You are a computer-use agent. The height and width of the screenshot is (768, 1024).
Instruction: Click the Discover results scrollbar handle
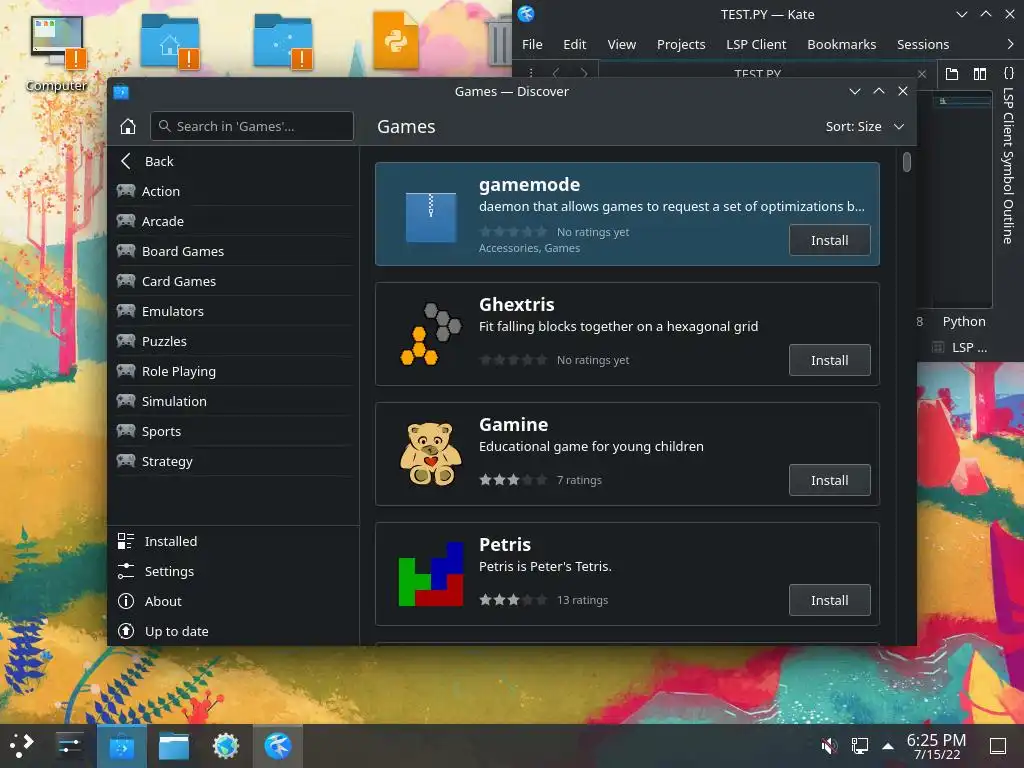tap(906, 161)
